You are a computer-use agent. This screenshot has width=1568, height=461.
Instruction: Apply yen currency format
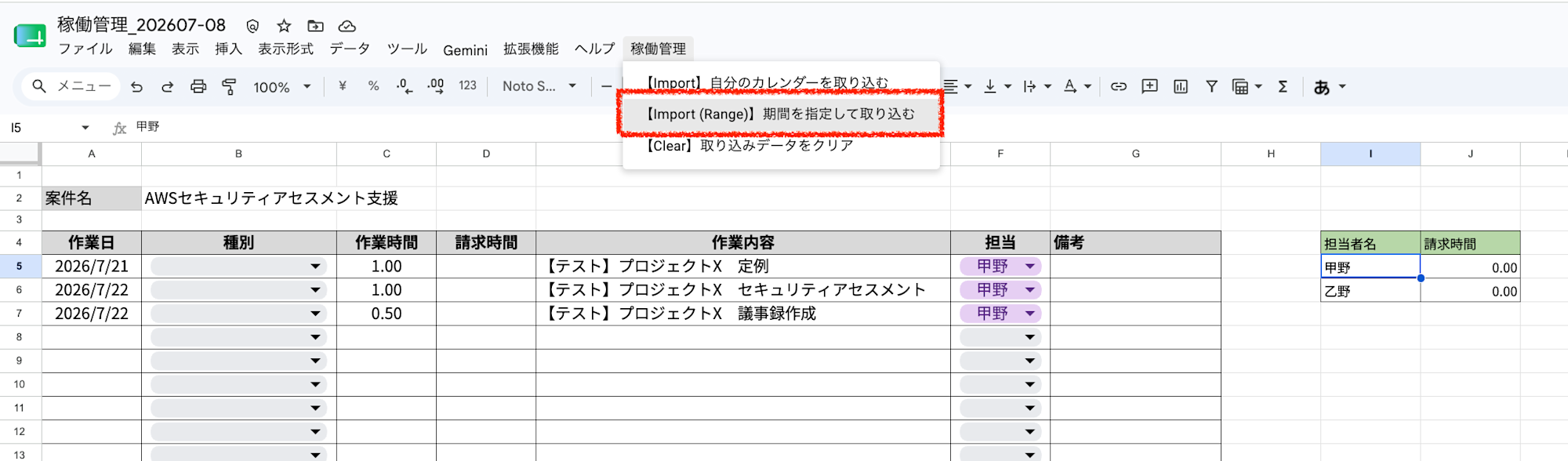(x=343, y=86)
